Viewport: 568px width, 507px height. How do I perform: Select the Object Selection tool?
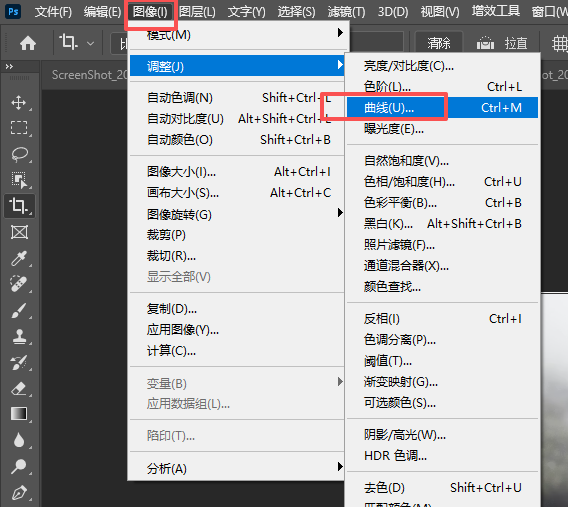click(x=19, y=180)
